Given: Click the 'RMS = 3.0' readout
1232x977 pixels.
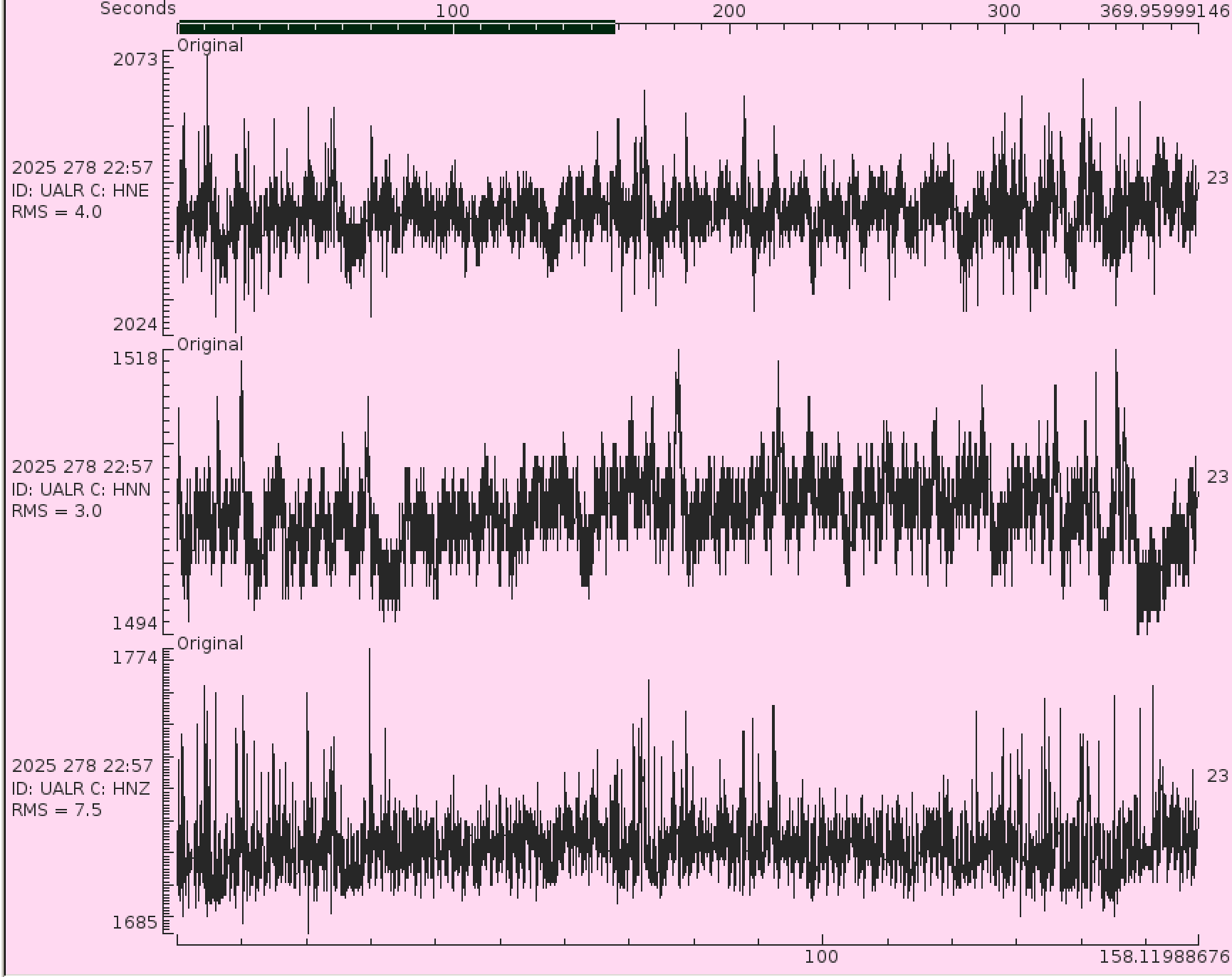Looking at the screenshot, I should coord(57,511).
